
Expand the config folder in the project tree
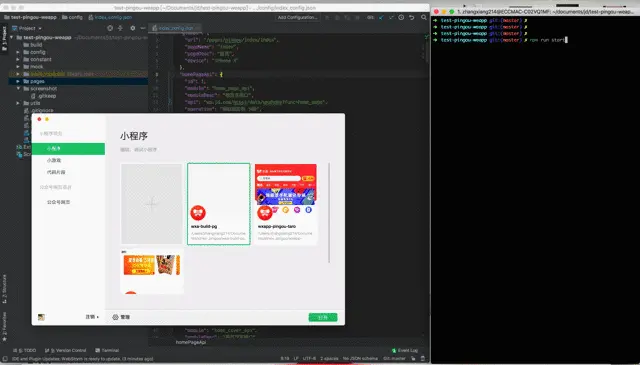pyautogui.click(x=18, y=52)
